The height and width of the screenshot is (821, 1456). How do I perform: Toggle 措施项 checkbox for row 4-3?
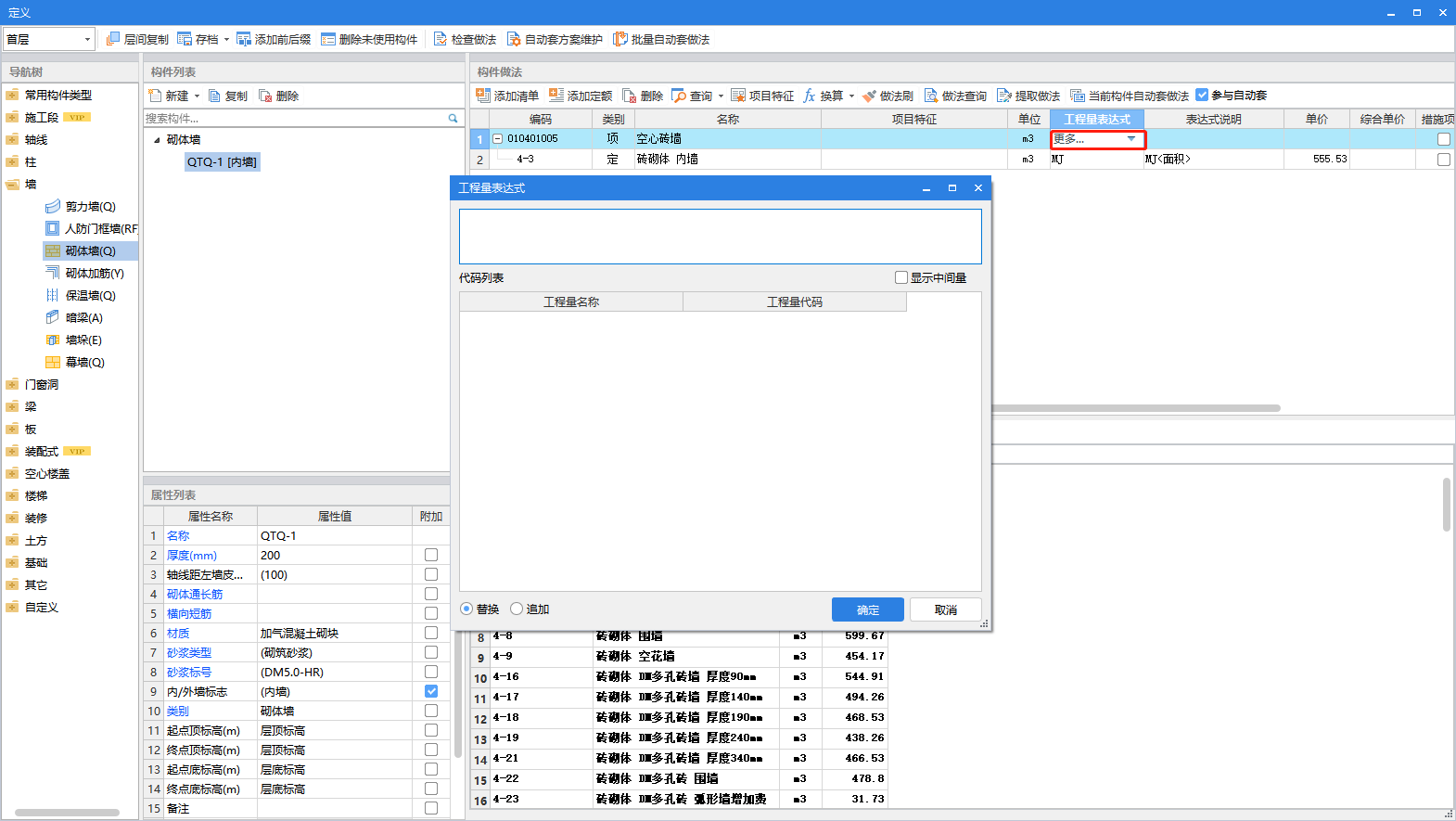tap(1444, 160)
